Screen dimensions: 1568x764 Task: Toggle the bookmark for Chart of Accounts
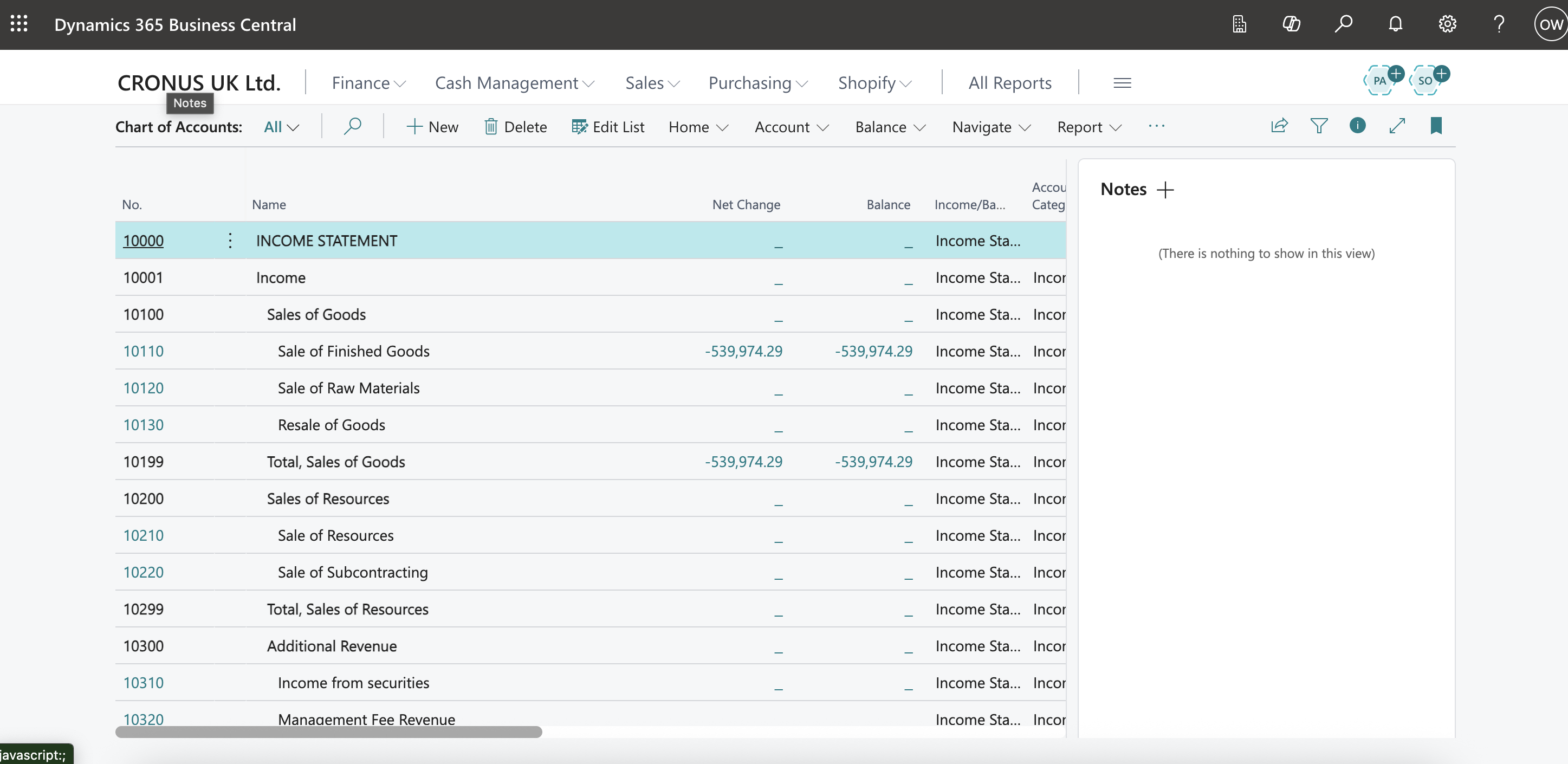1436,125
